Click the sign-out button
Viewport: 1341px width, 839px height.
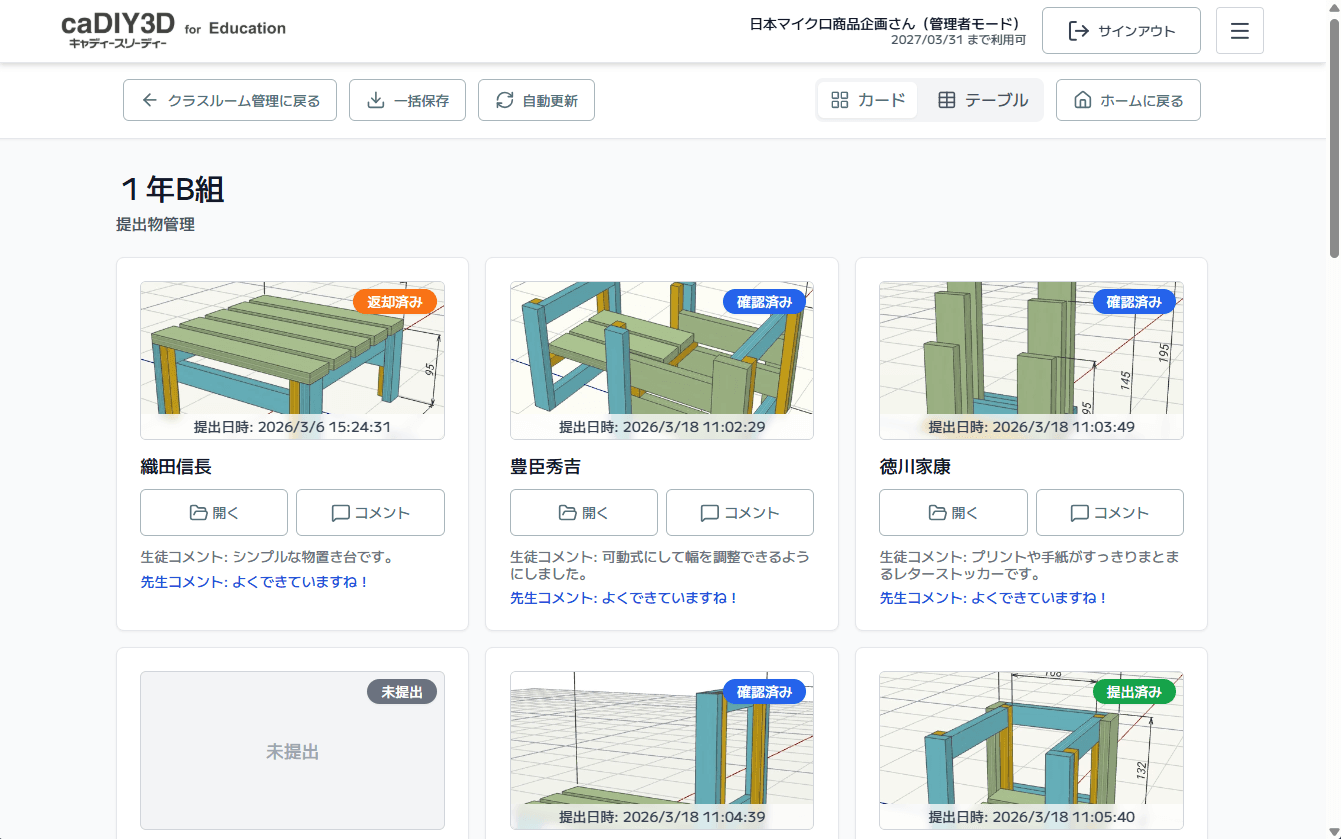(x=1121, y=31)
